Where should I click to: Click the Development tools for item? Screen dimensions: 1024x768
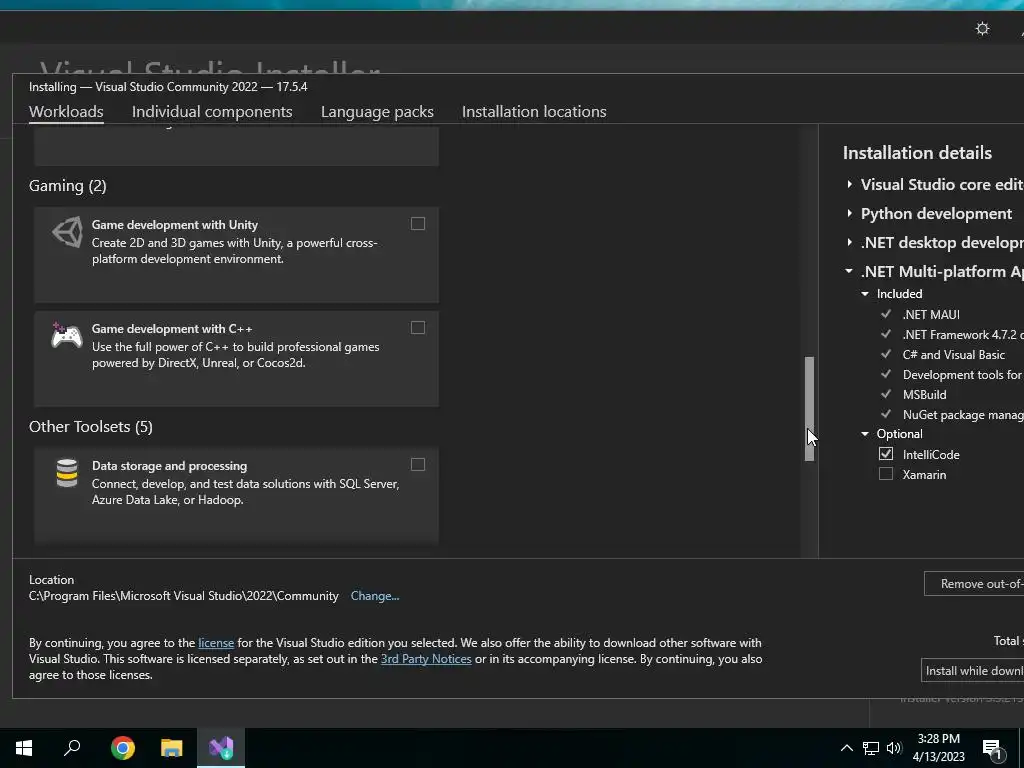(x=962, y=375)
